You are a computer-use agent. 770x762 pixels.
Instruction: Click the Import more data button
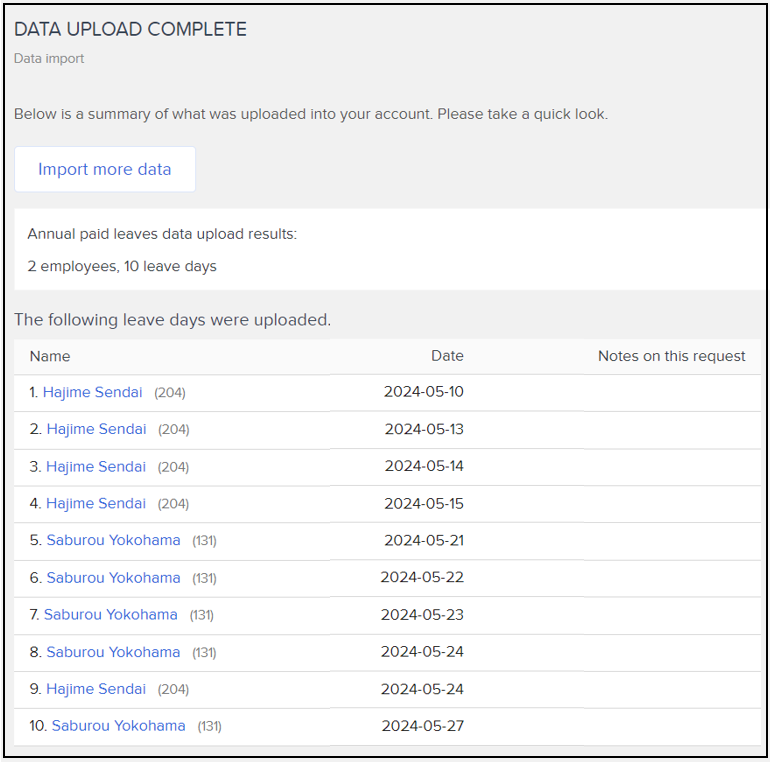pos(105,169)
